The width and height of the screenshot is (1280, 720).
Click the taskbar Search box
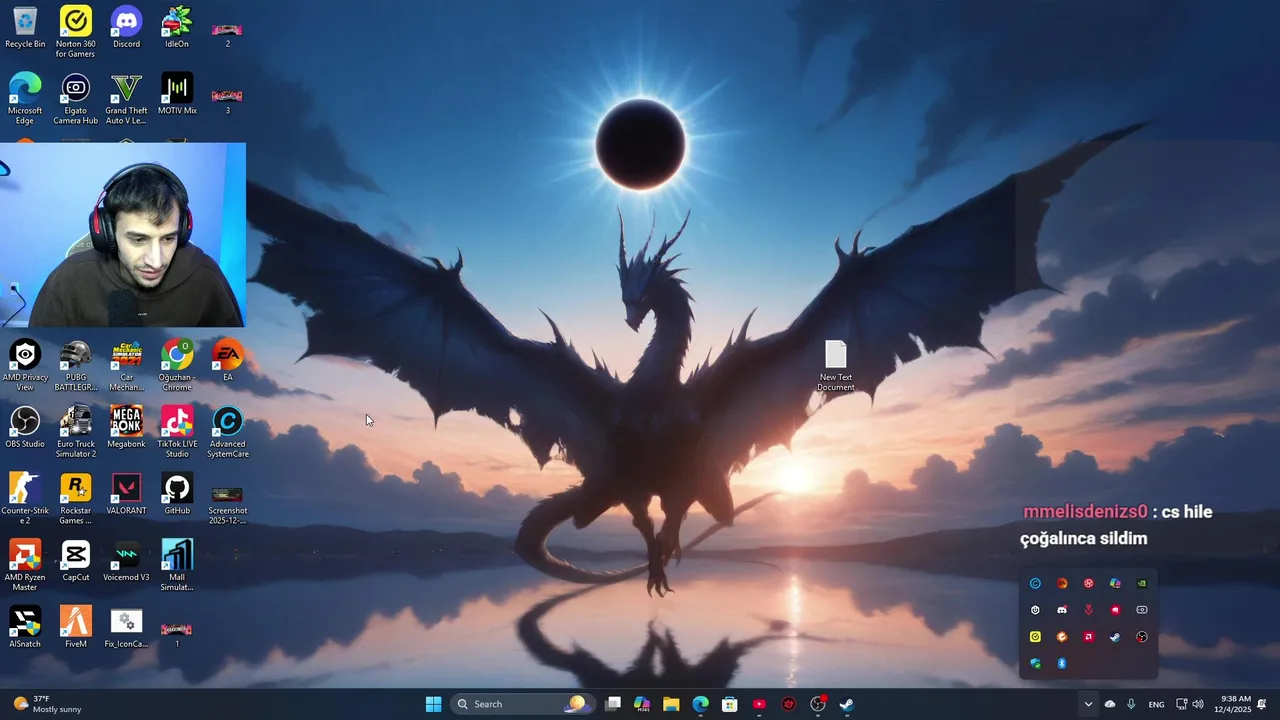tap(522, 704)
